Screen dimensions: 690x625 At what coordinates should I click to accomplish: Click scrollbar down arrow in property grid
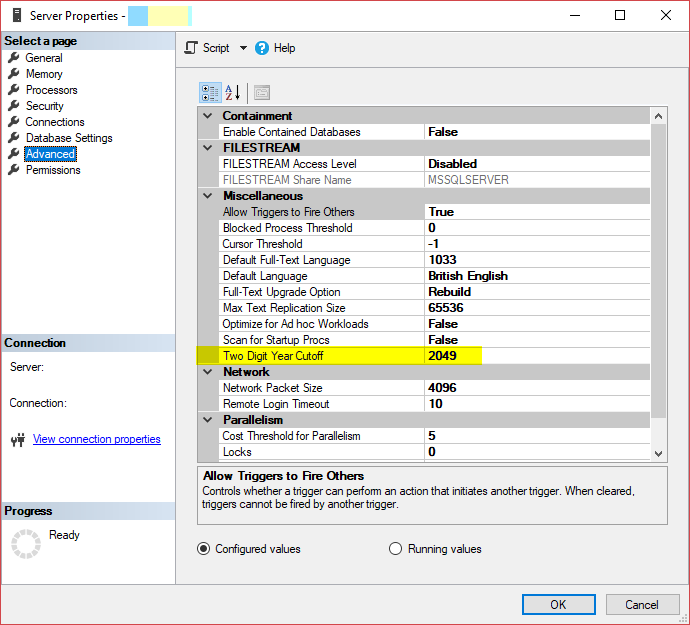[x=658, y=453]
